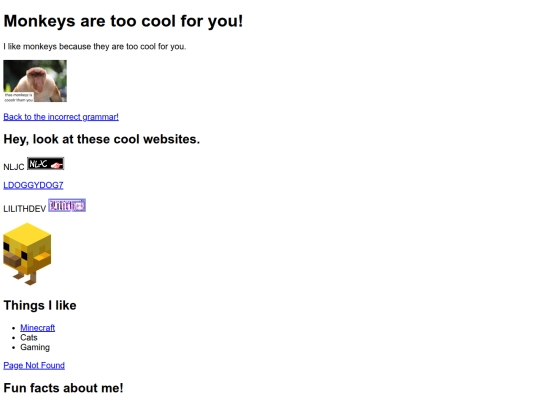Screen dimensions: 540x405
Task: Click the pointing hand on the NLJC badge
Action: point(57,165)
